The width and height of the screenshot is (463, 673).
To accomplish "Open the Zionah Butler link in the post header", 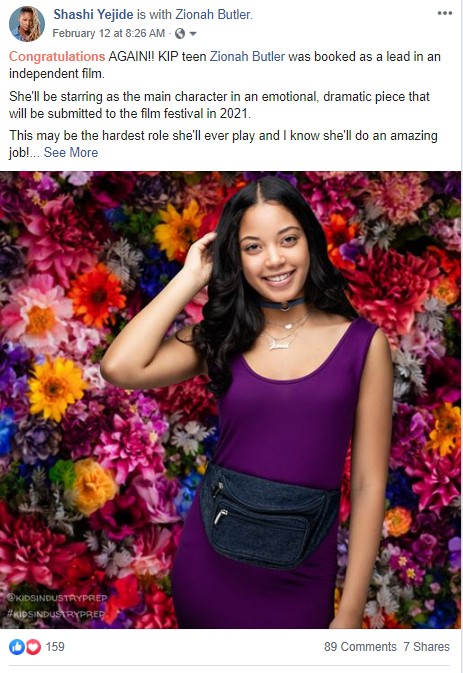I will coord(213,15).
